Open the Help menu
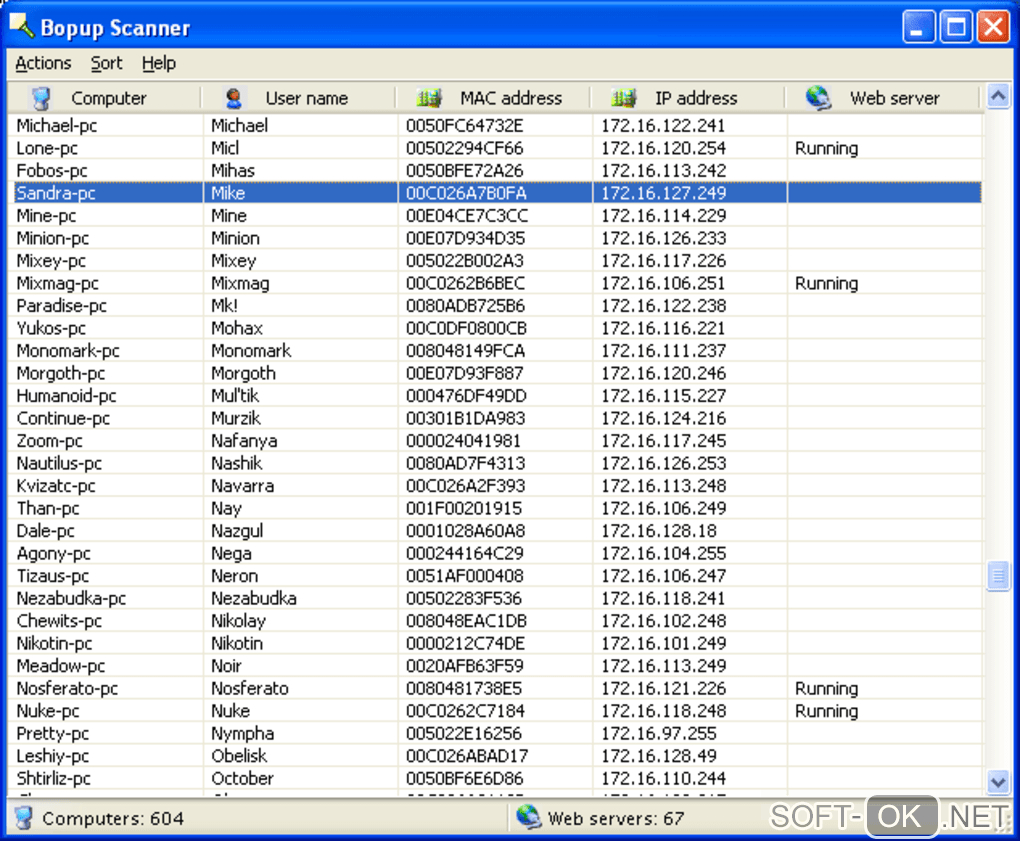The height and width of the screenshot is (841, 1020). [159, 63]
